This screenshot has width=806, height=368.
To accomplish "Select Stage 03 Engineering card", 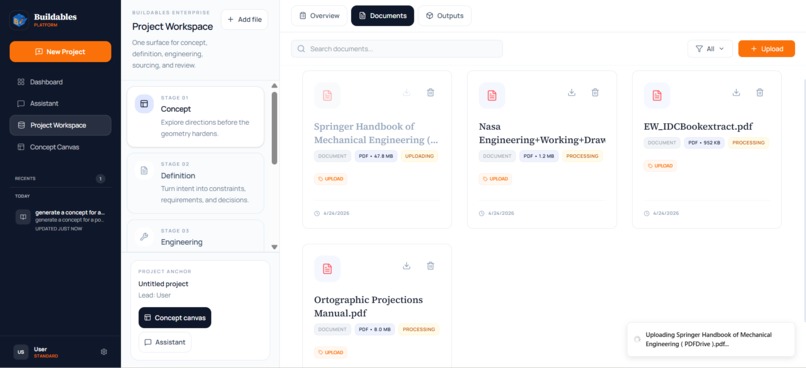I will pyautogui.click(x=195, y=236).
